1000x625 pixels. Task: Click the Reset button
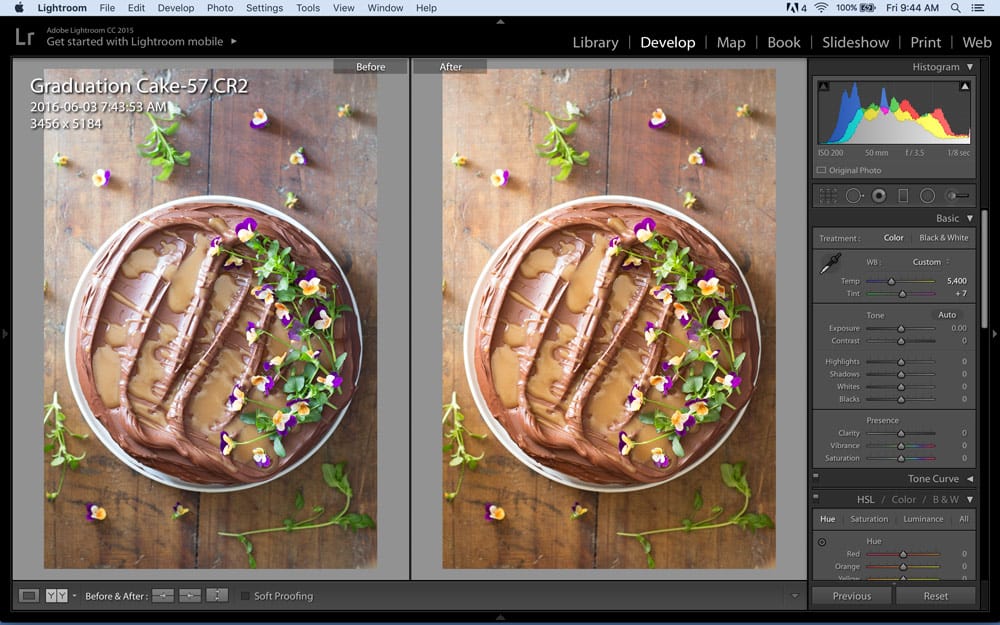[936, 596]
